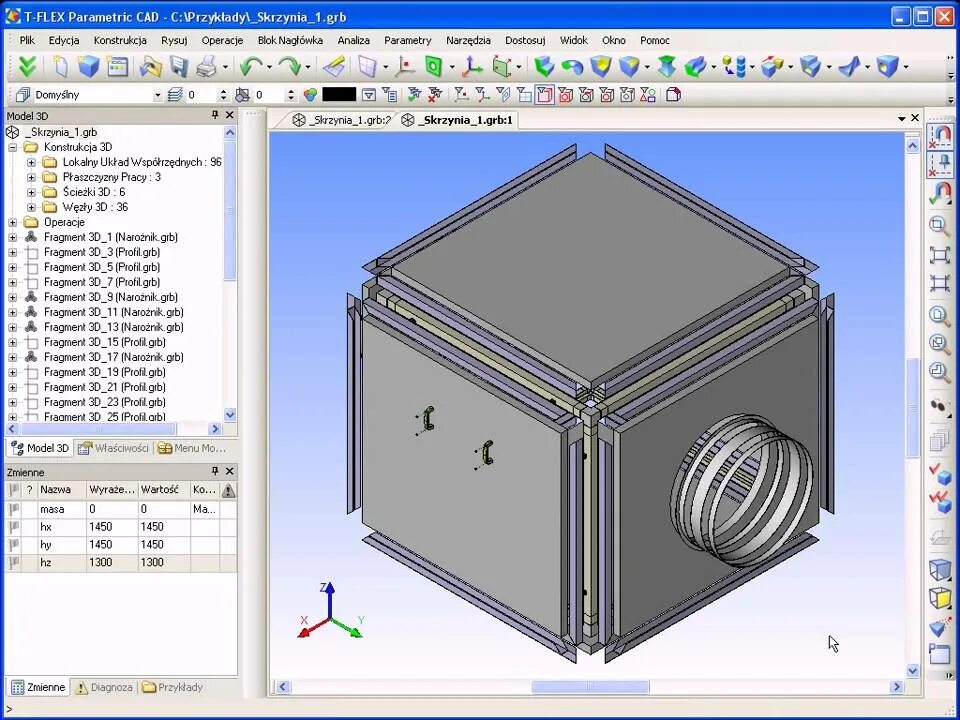Click the black line color swatch
960x720 pixels.
click(x=338, y=93)
